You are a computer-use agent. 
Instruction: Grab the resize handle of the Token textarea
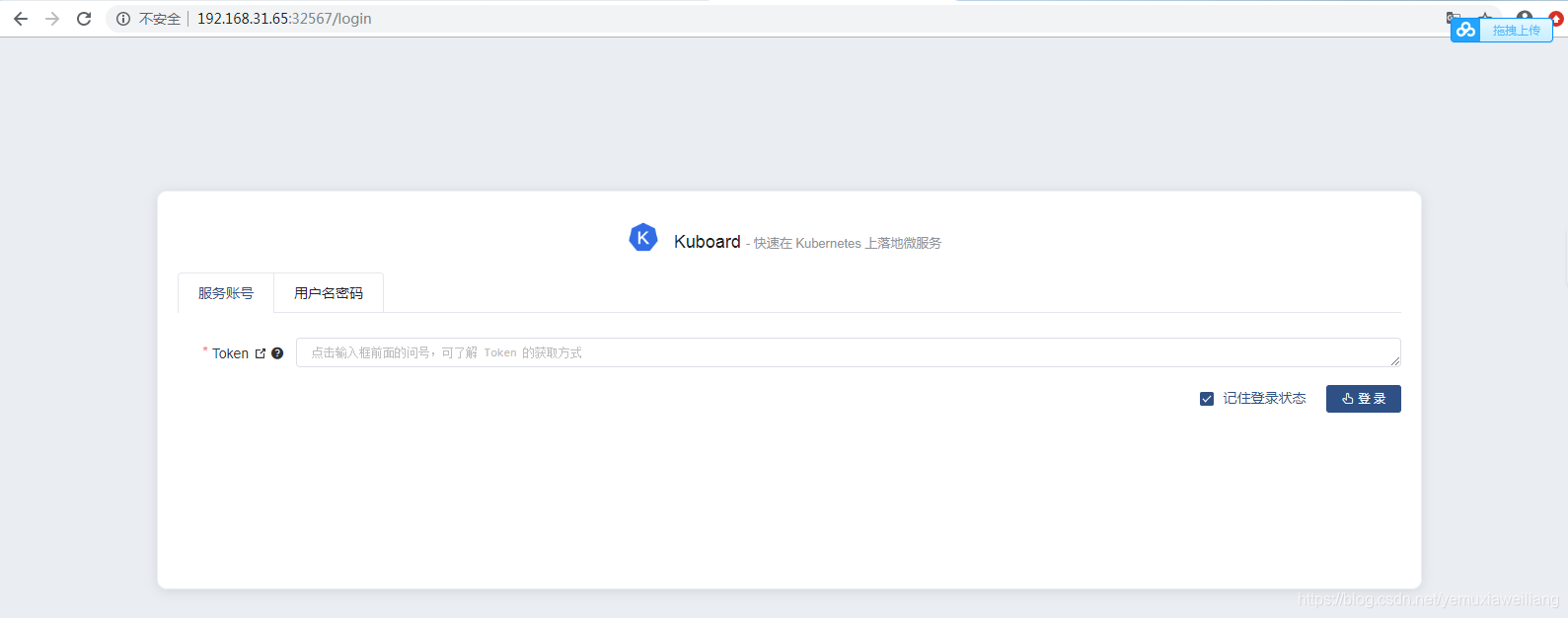[x=1395, y=361]
